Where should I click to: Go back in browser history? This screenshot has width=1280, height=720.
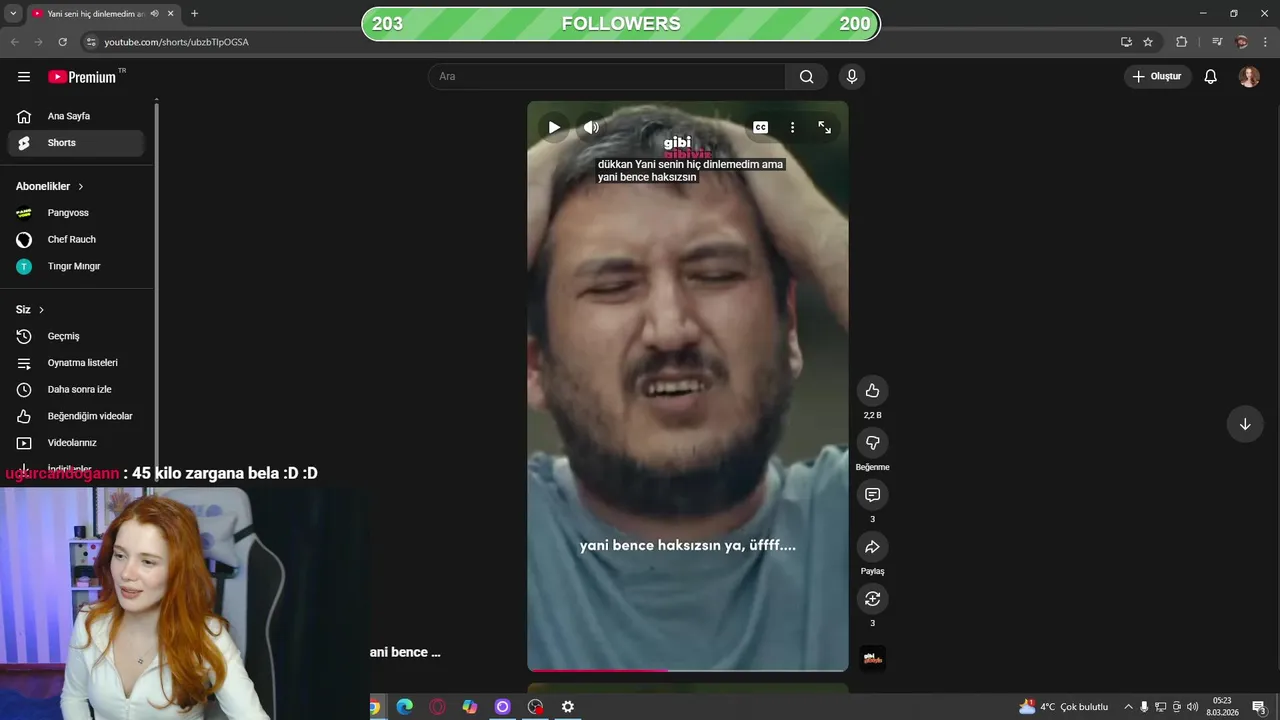(x=14, y=42)
